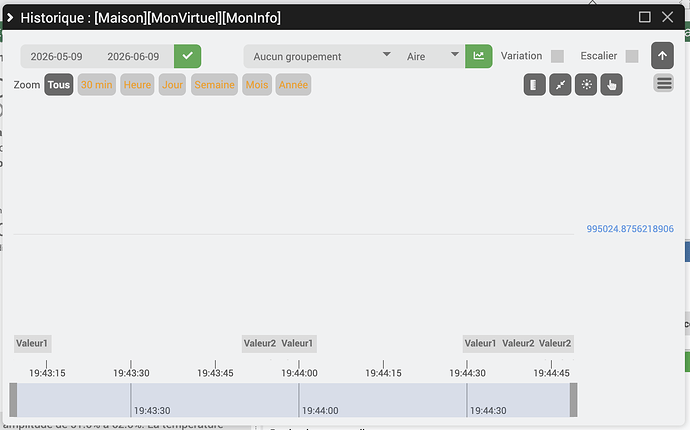This screenshot has width=690, height=430.
Task: Click the right handle of the navigator
Action: point(573,400)
